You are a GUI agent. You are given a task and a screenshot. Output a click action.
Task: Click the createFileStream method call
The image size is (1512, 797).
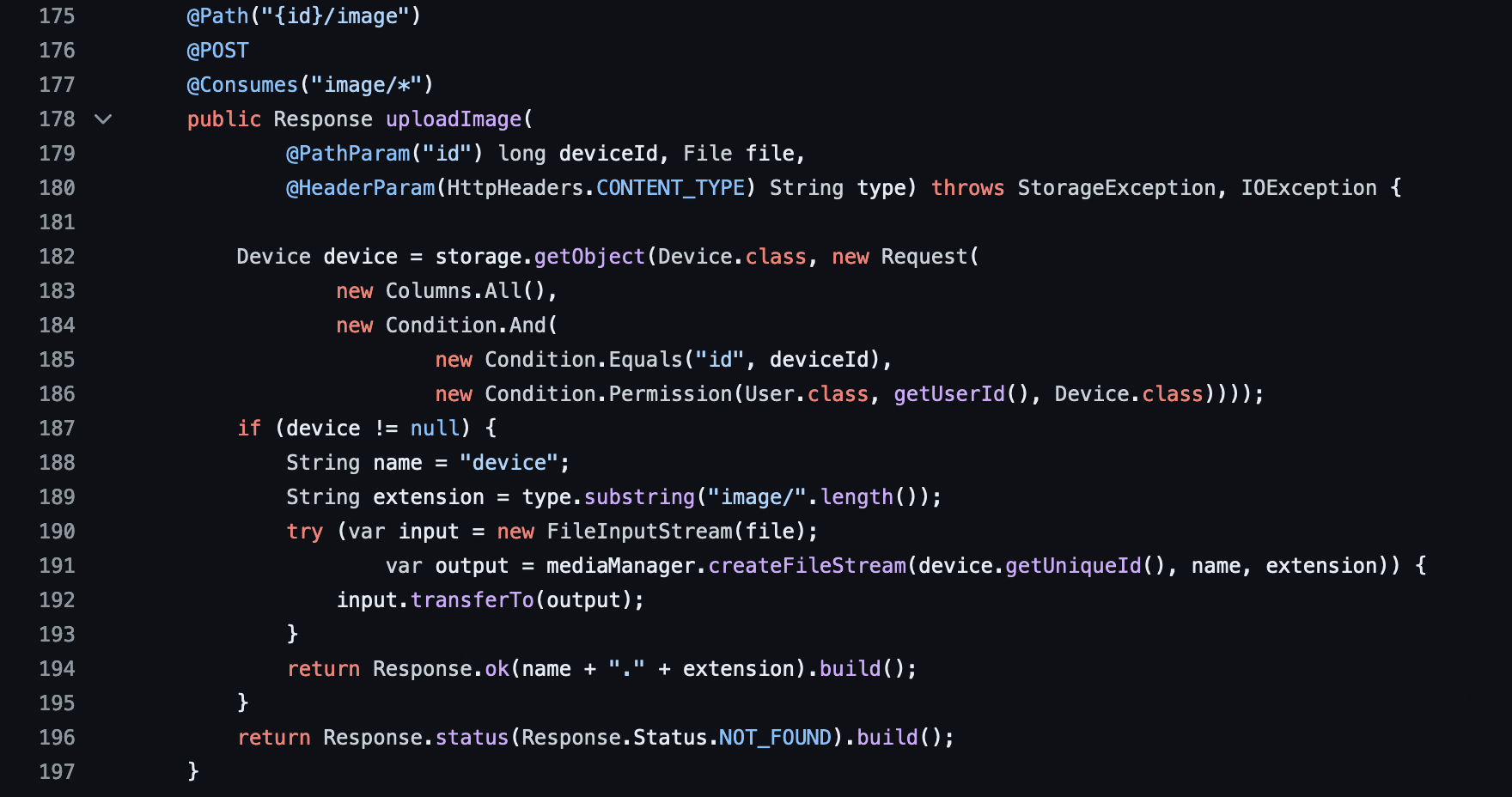click(807, 566)
